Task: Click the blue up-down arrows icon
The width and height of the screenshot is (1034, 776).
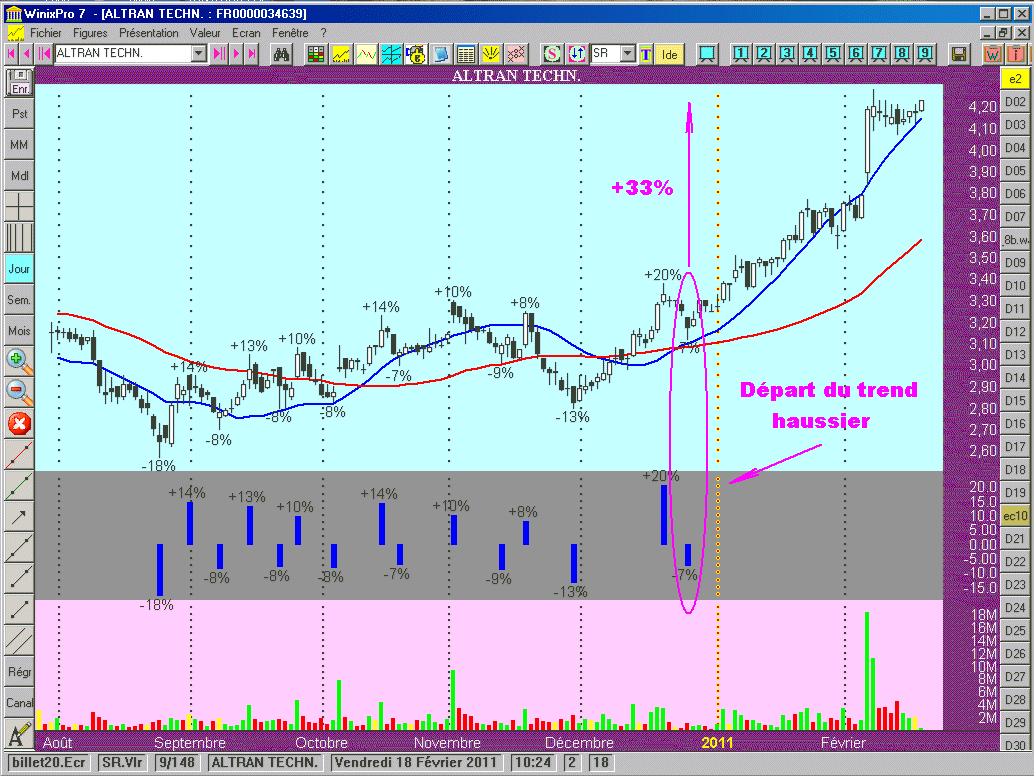Action: click(577, 54)
